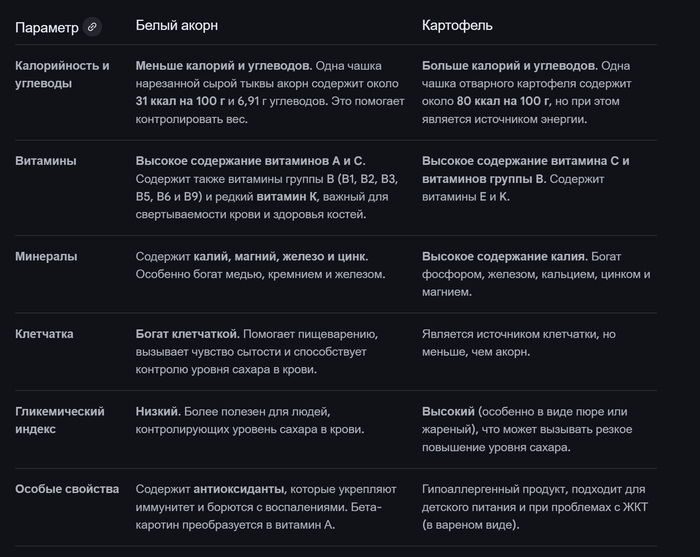Select the Белый акорн column header
Screen dimensions: 700x557
177,25
